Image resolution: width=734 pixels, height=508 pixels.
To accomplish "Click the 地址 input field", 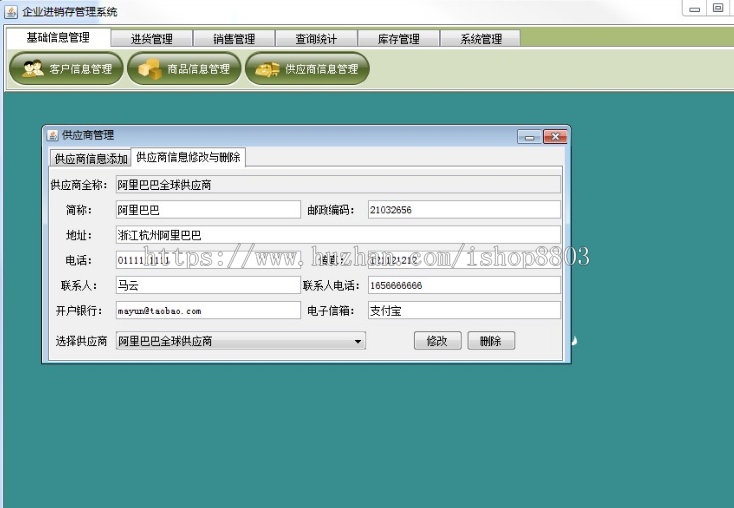I will 338,235.
